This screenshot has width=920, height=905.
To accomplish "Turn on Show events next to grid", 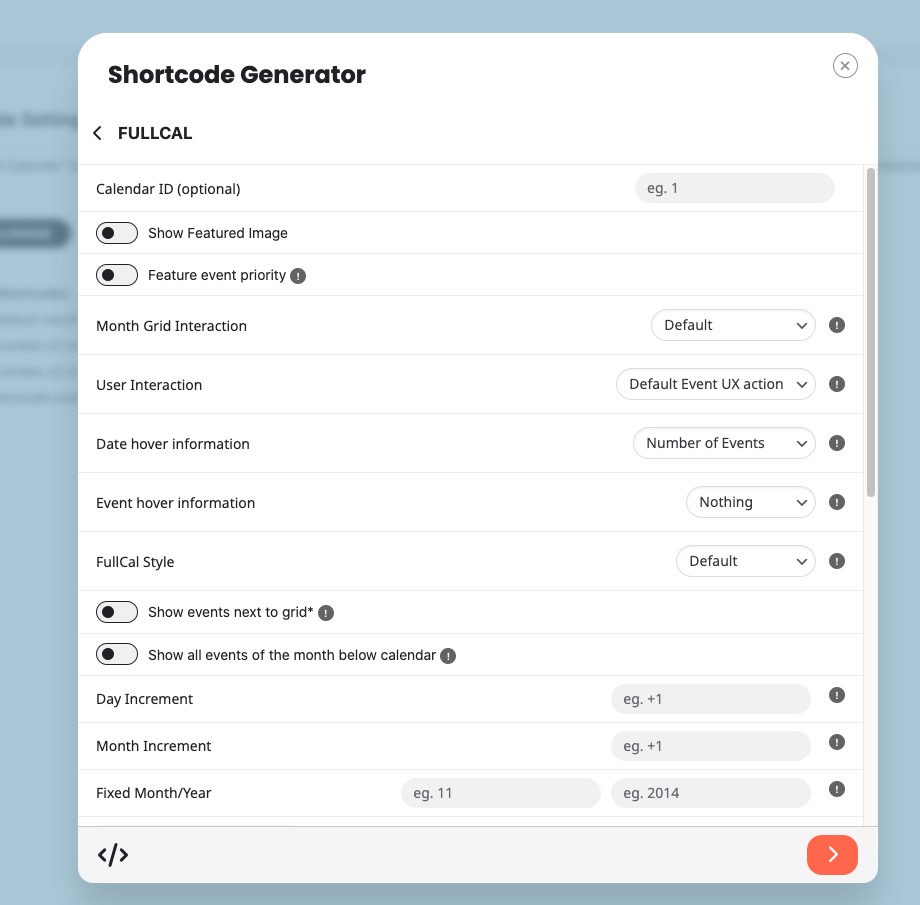I will tap(117, 612).
